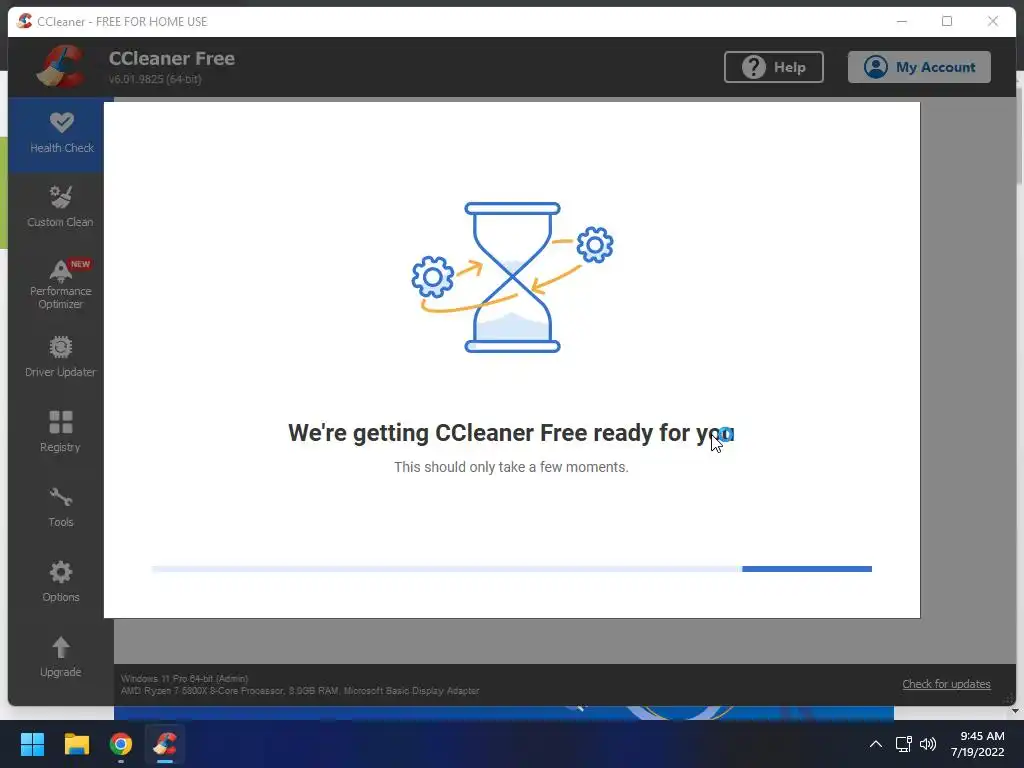The width and height of the screenshot is (1024, 768).
Task: Click the Check for updates link
Action: (x=946, y=684)
